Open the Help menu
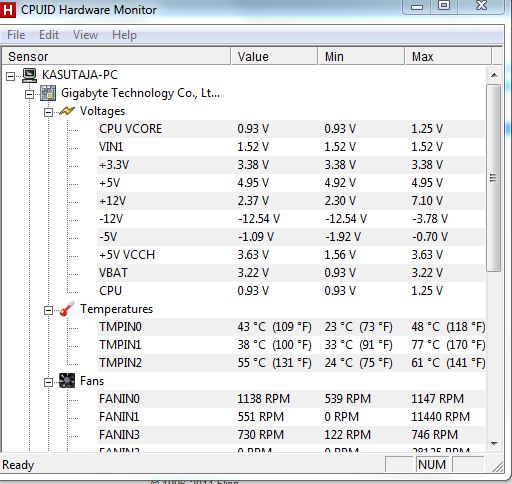This screenshot has height=484, width=512. 124,35
